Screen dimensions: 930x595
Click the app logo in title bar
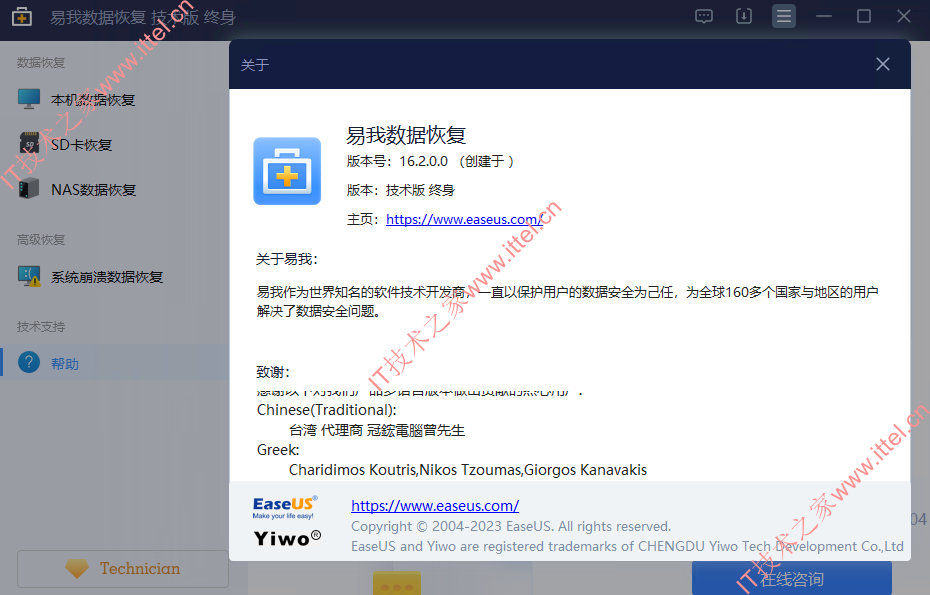(x=22, y=17)
